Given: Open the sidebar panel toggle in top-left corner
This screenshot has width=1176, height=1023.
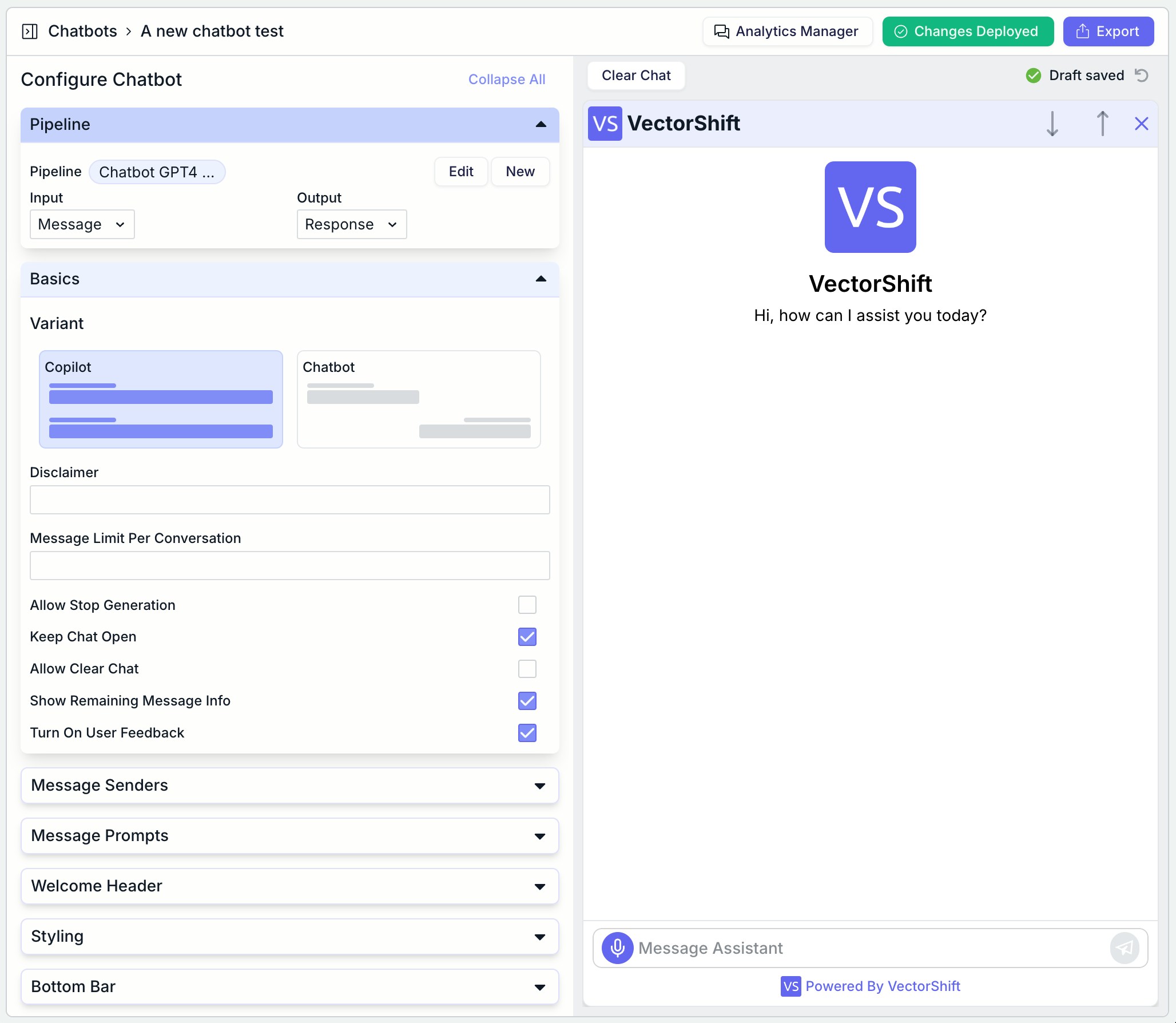Looking at the screenshot, I should tap(29, 31).
